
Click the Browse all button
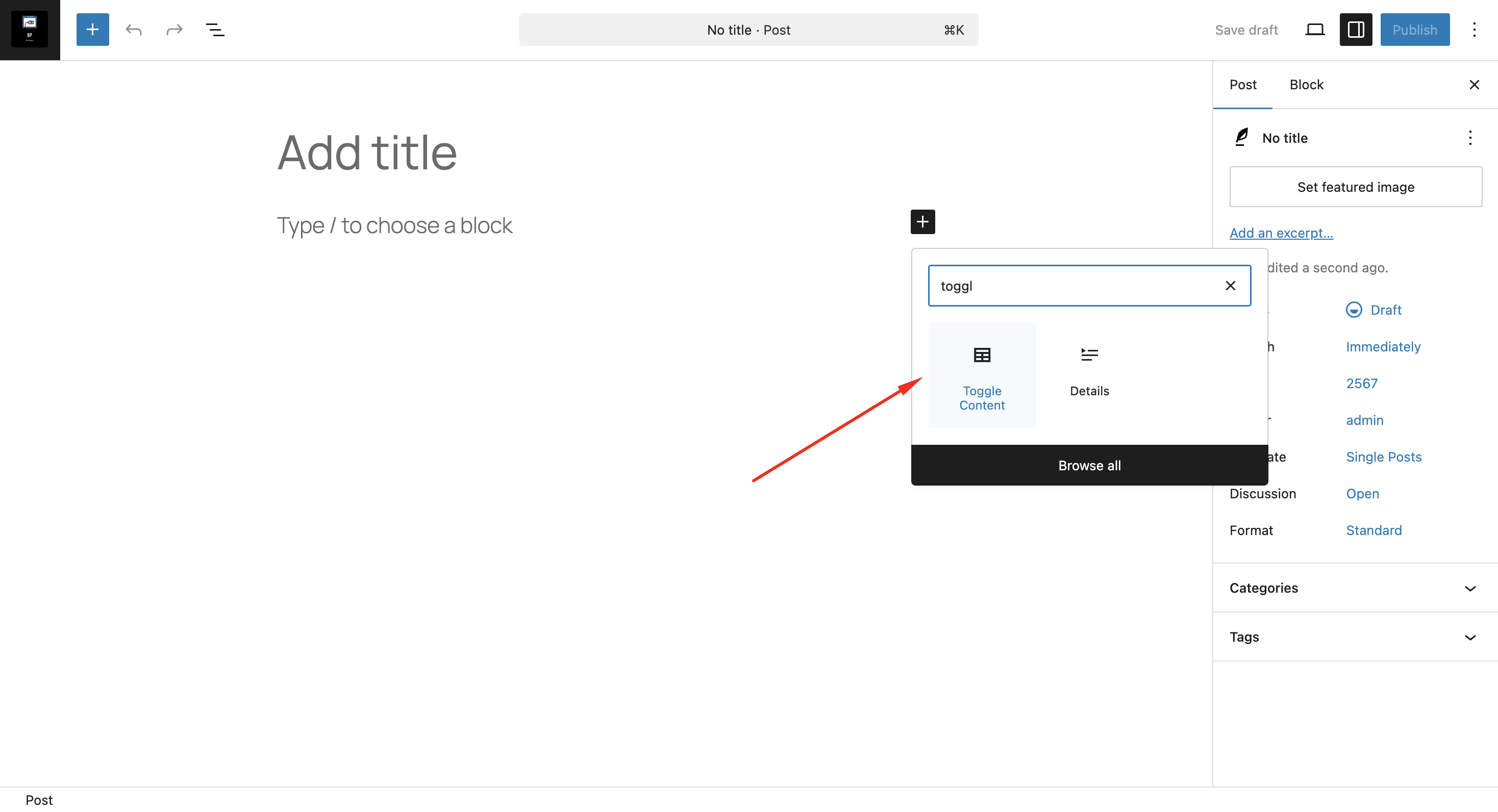coord(1089,466)
